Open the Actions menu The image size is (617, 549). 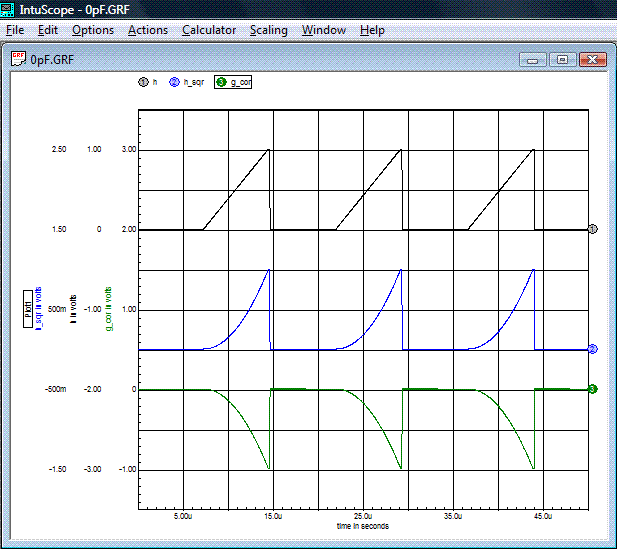(148, 30)
